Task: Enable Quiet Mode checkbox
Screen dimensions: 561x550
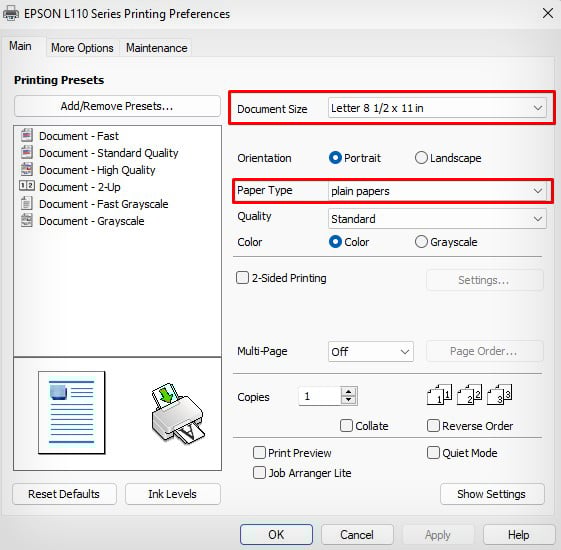Action: tap(433, 453)
